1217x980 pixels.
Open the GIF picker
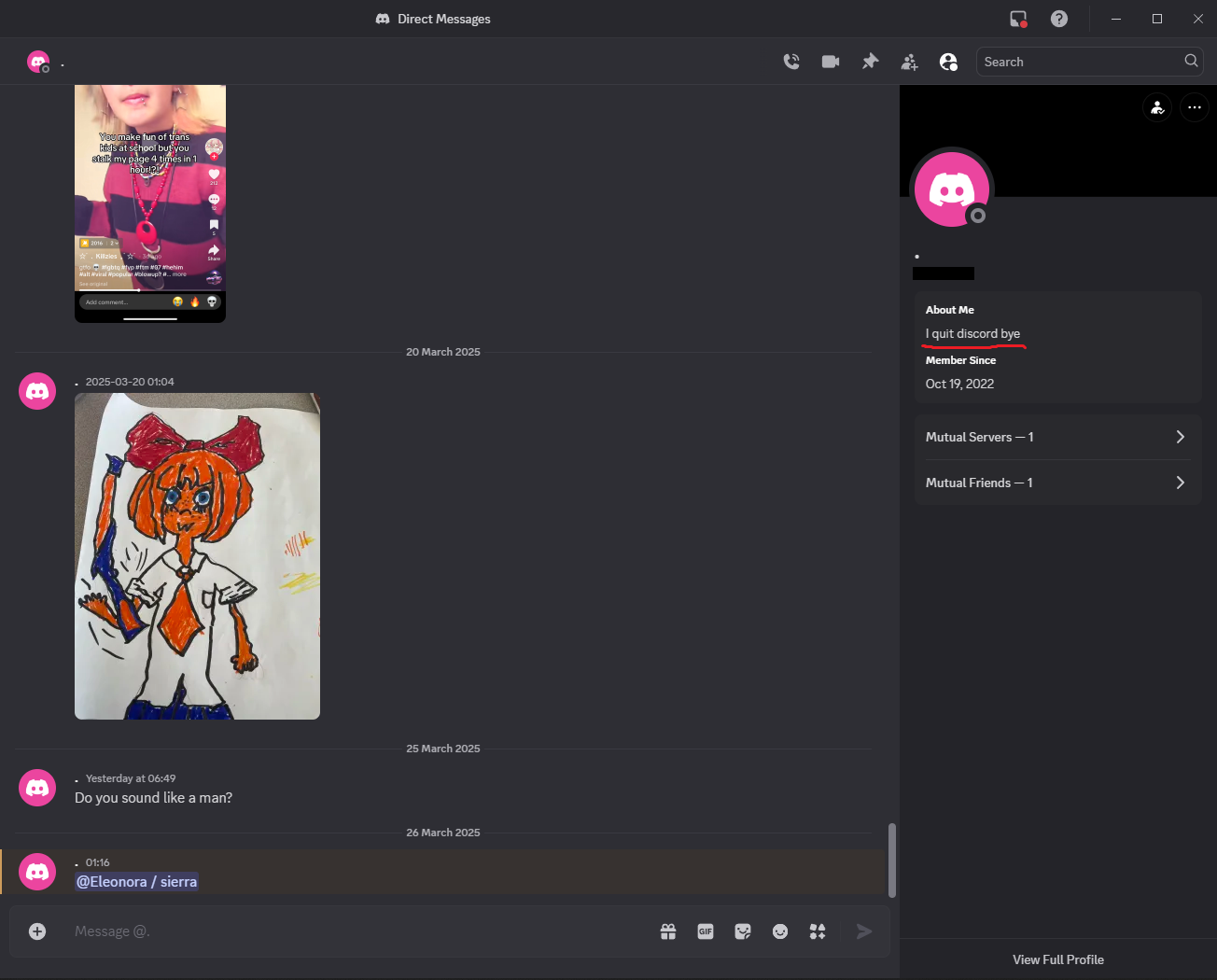[706, 931]
